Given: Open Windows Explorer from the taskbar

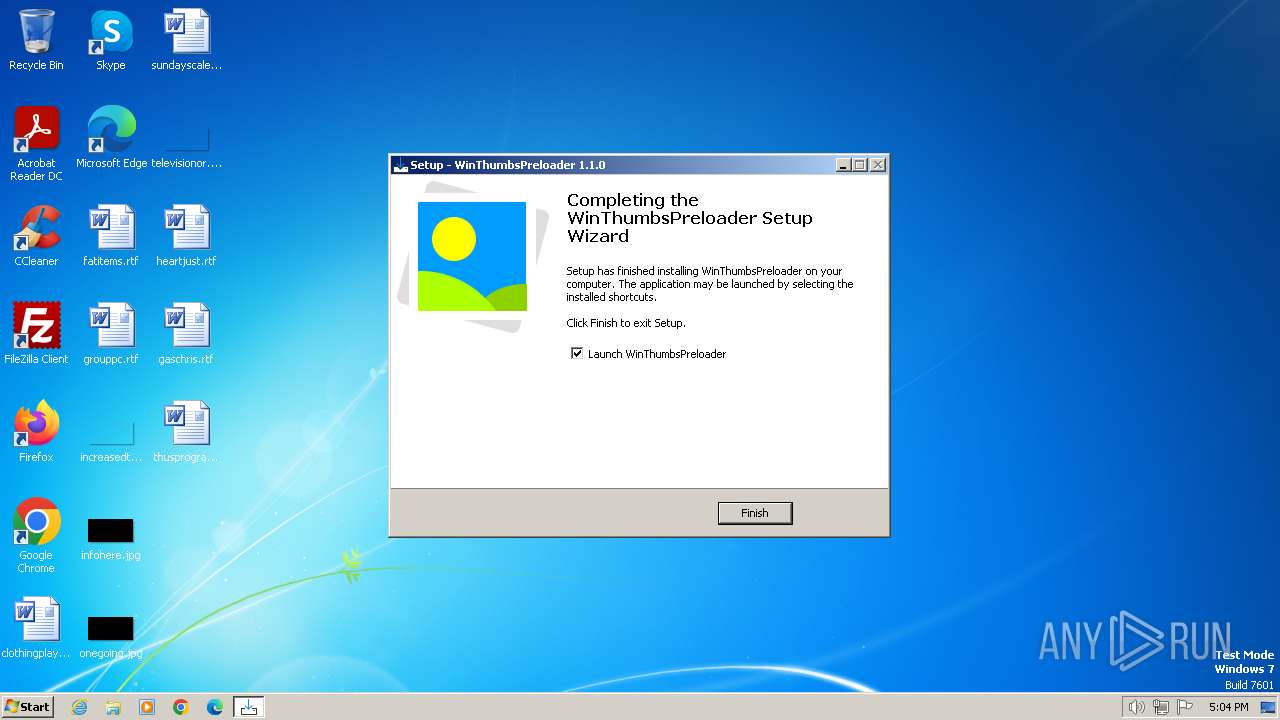Looking at the screenshot, I should point(113,707).
